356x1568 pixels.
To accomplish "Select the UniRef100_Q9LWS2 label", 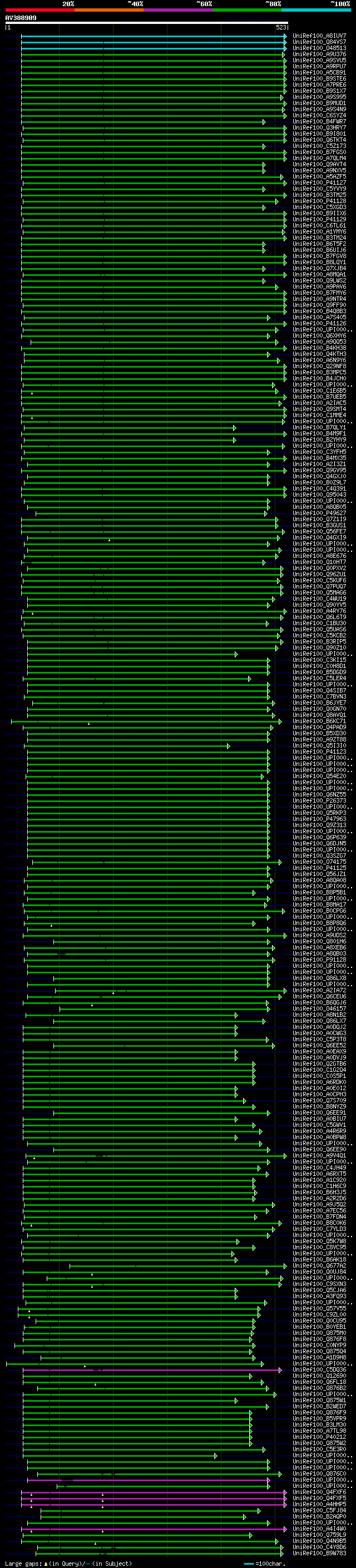I will pyautogui.click(x=319, y=280).
